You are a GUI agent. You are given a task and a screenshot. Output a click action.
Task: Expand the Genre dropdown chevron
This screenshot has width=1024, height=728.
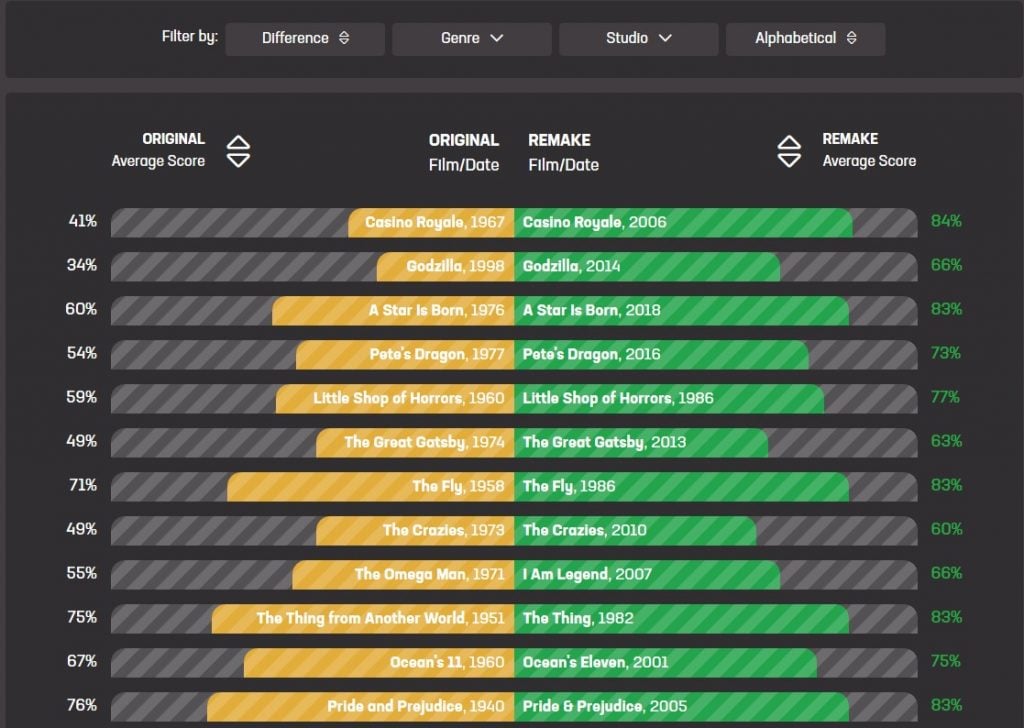coord(496,38)
